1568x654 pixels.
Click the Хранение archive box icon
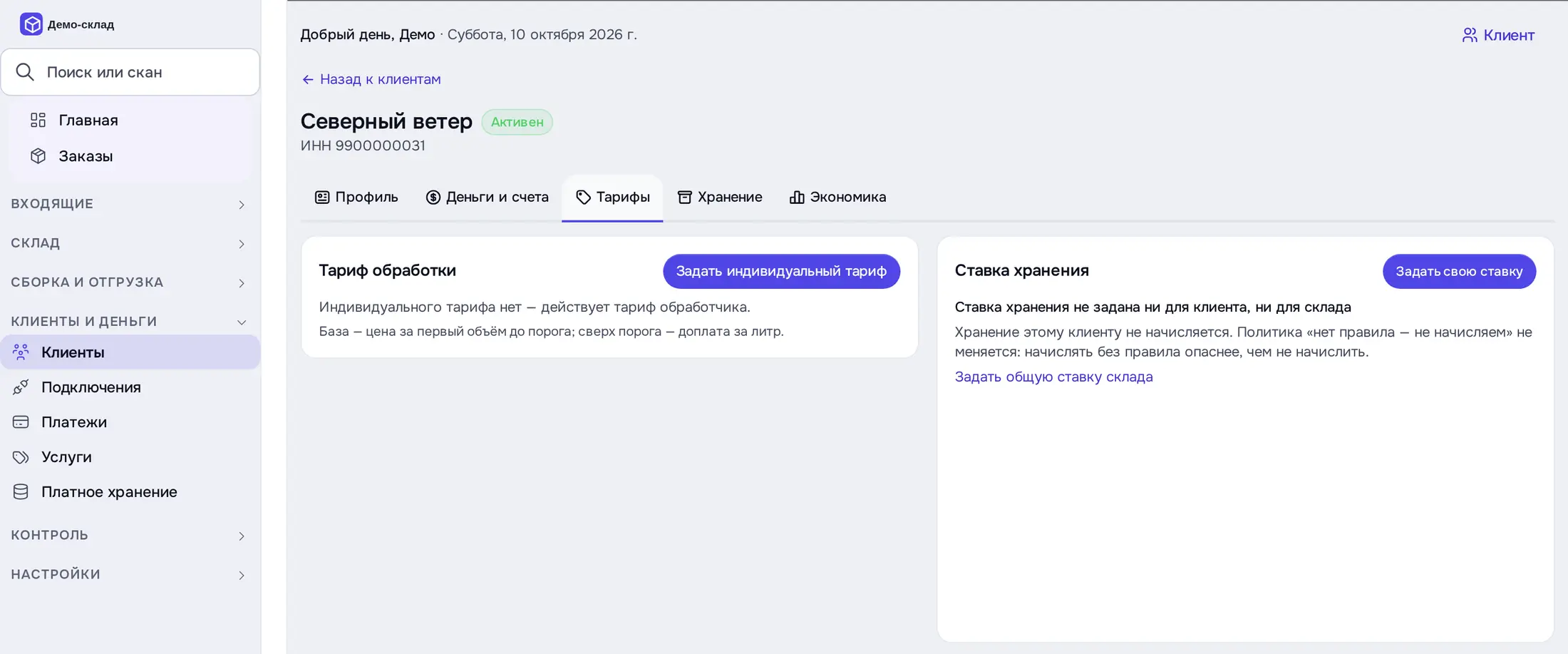tap(684, 197)
